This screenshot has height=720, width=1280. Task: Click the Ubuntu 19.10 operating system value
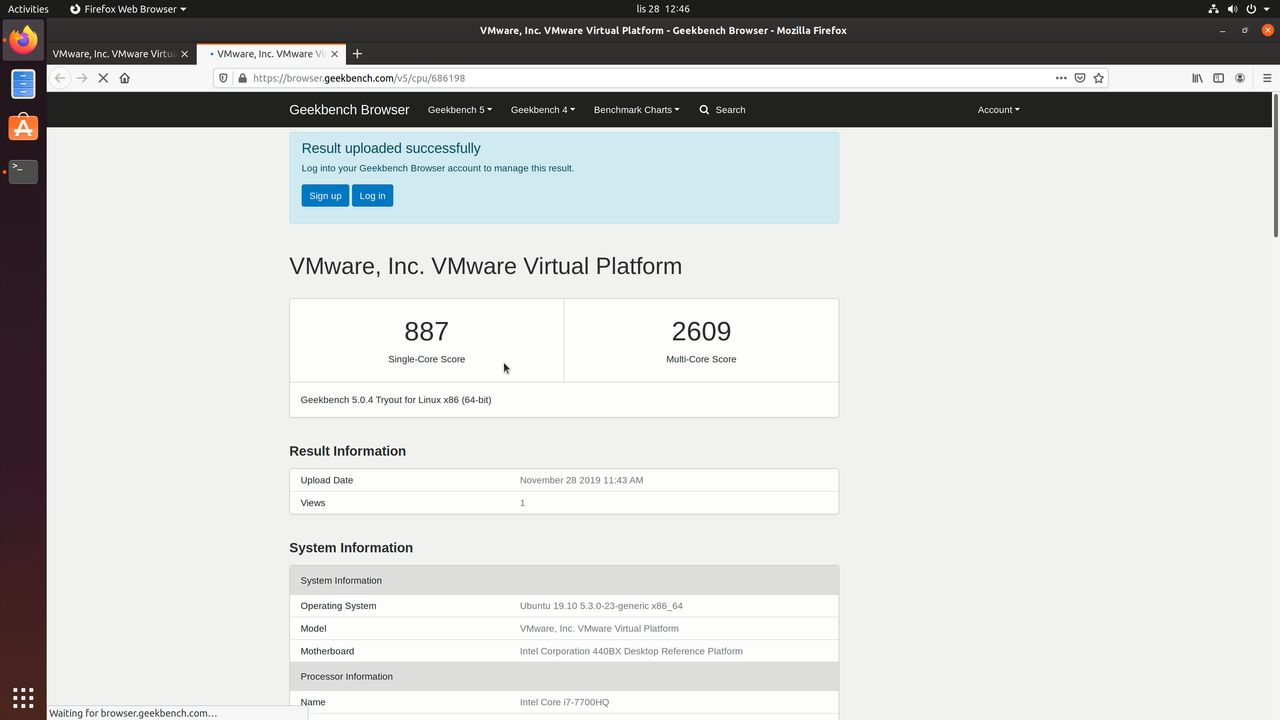pyautogui.click(x=601, y=606)
